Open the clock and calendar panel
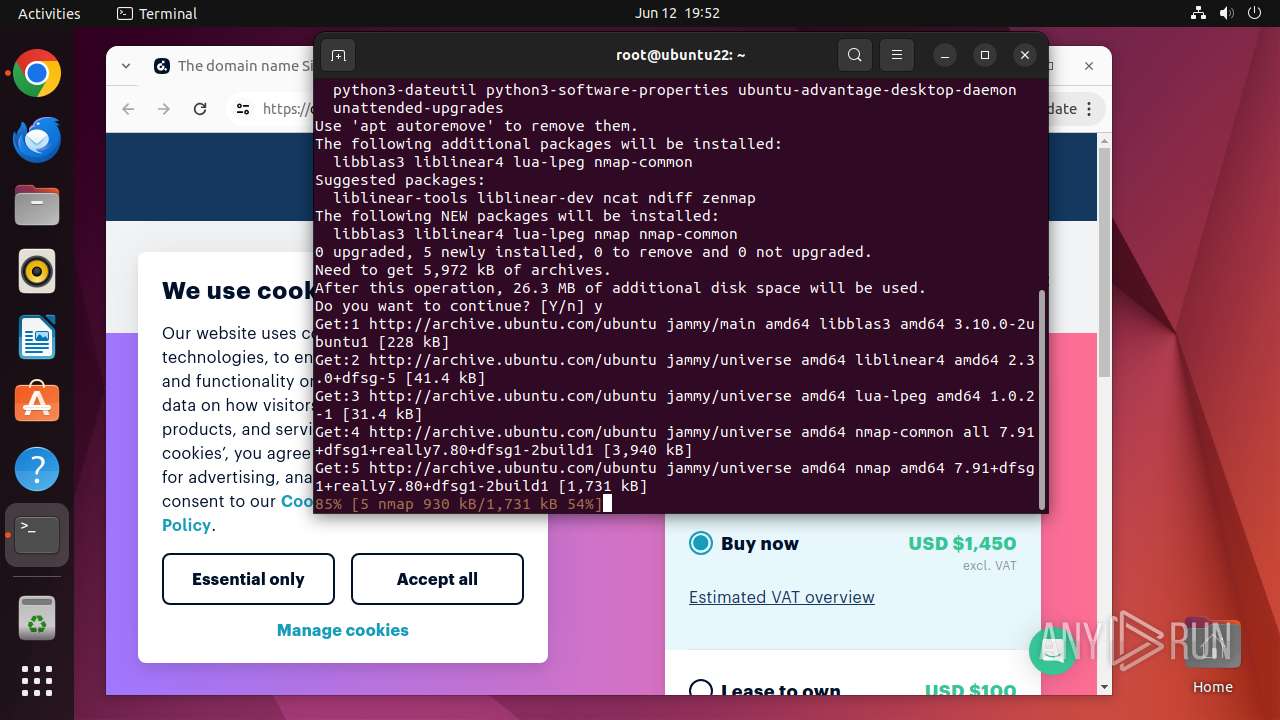Viewport: 1280px width, 720px height. 677,13
